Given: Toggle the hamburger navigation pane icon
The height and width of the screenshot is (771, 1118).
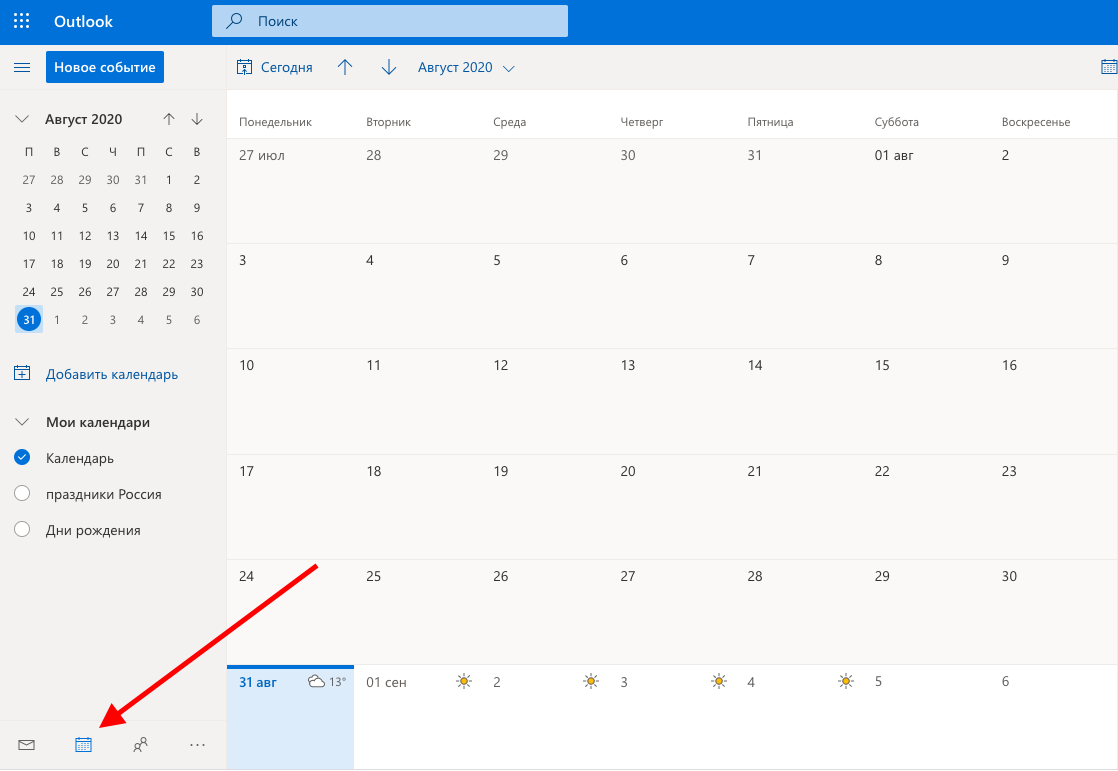Looking at the screenshot, I should (22, 67).
